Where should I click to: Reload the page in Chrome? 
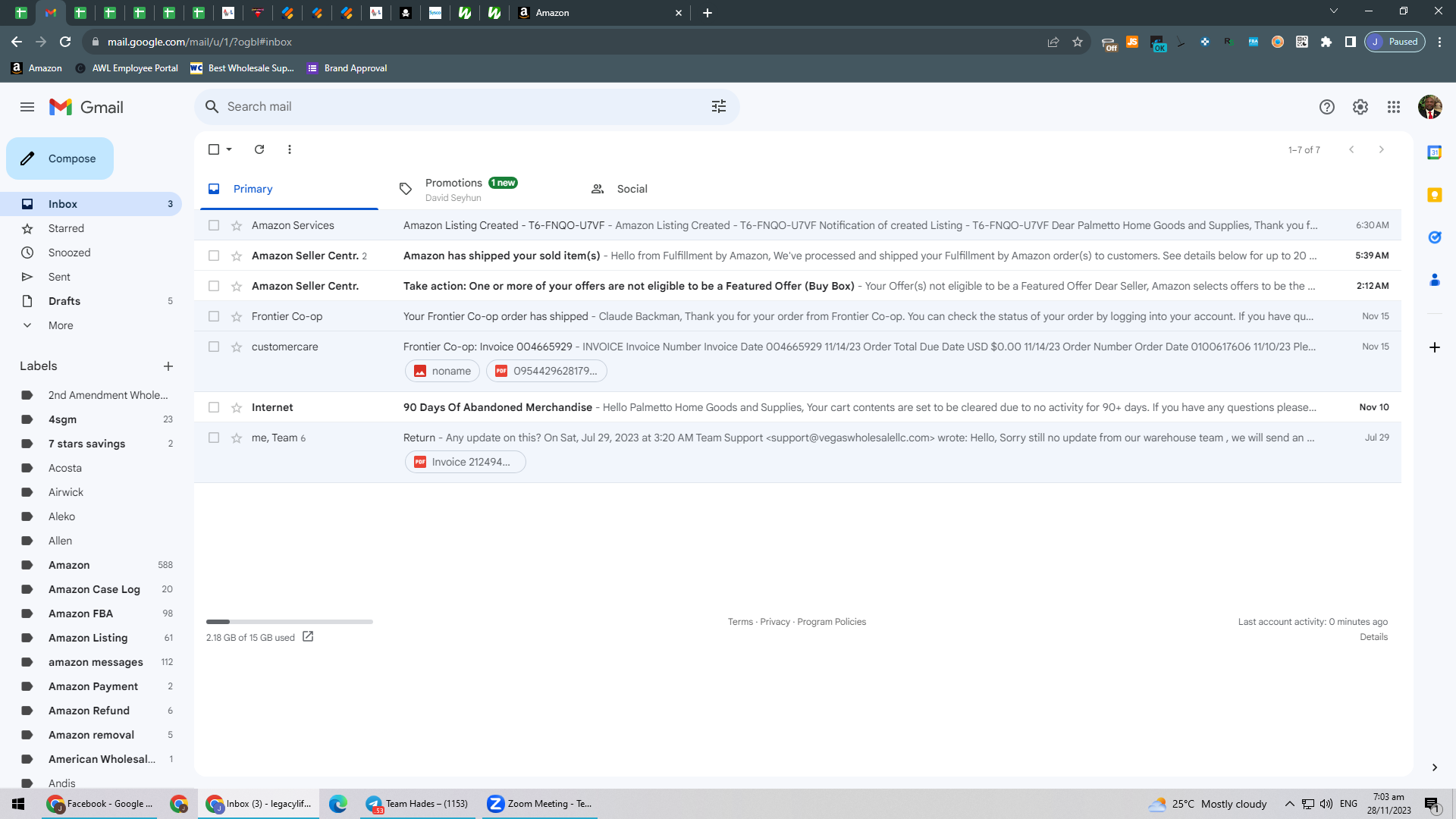coord(65,42)
